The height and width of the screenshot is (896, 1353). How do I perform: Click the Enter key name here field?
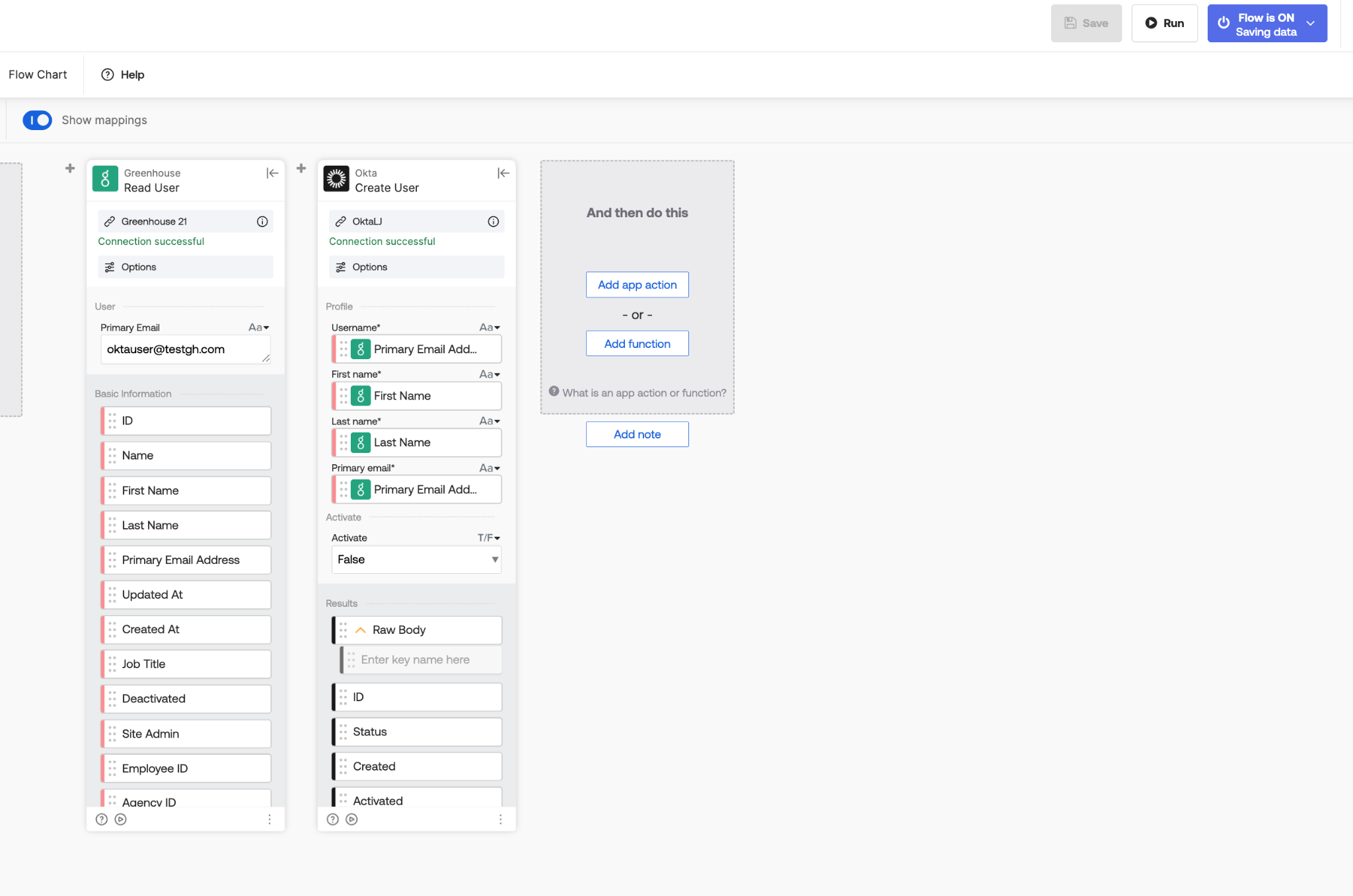421,660
